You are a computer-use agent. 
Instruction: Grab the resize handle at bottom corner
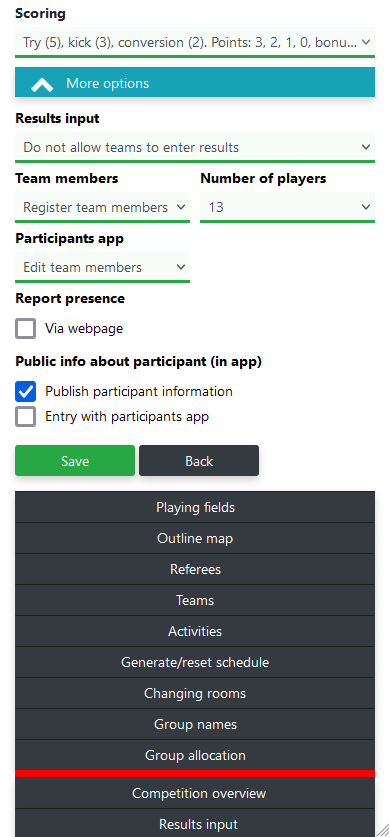[383, 830]
